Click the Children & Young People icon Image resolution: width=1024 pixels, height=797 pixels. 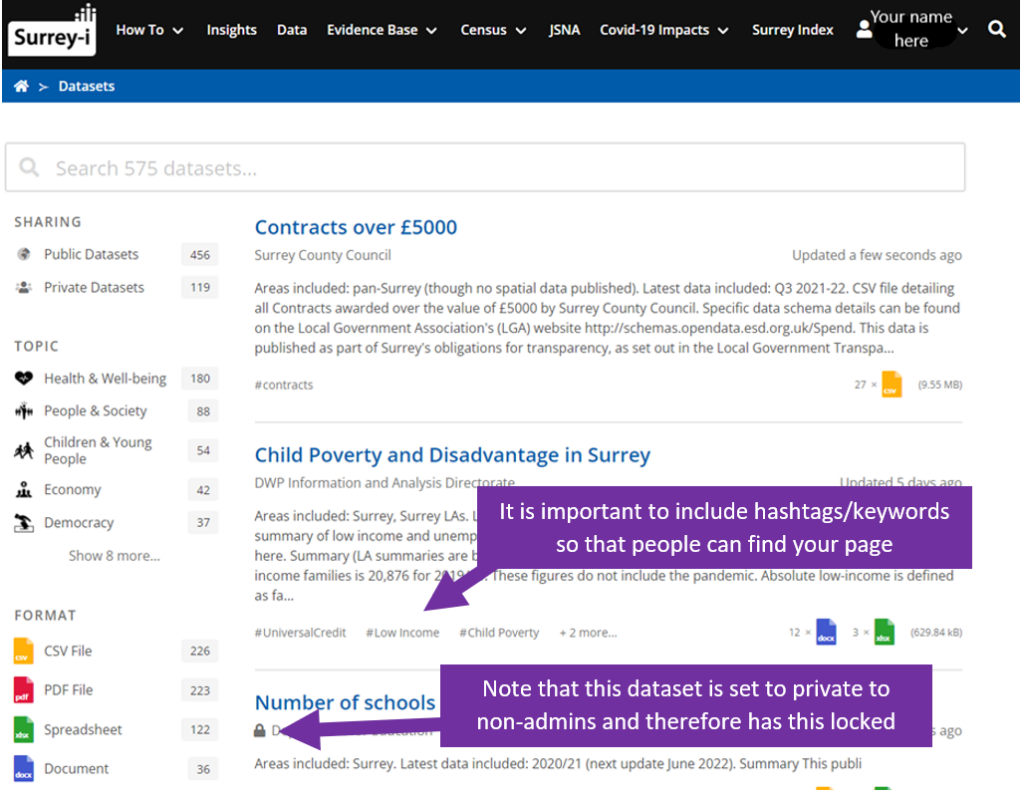click(24, 450)
